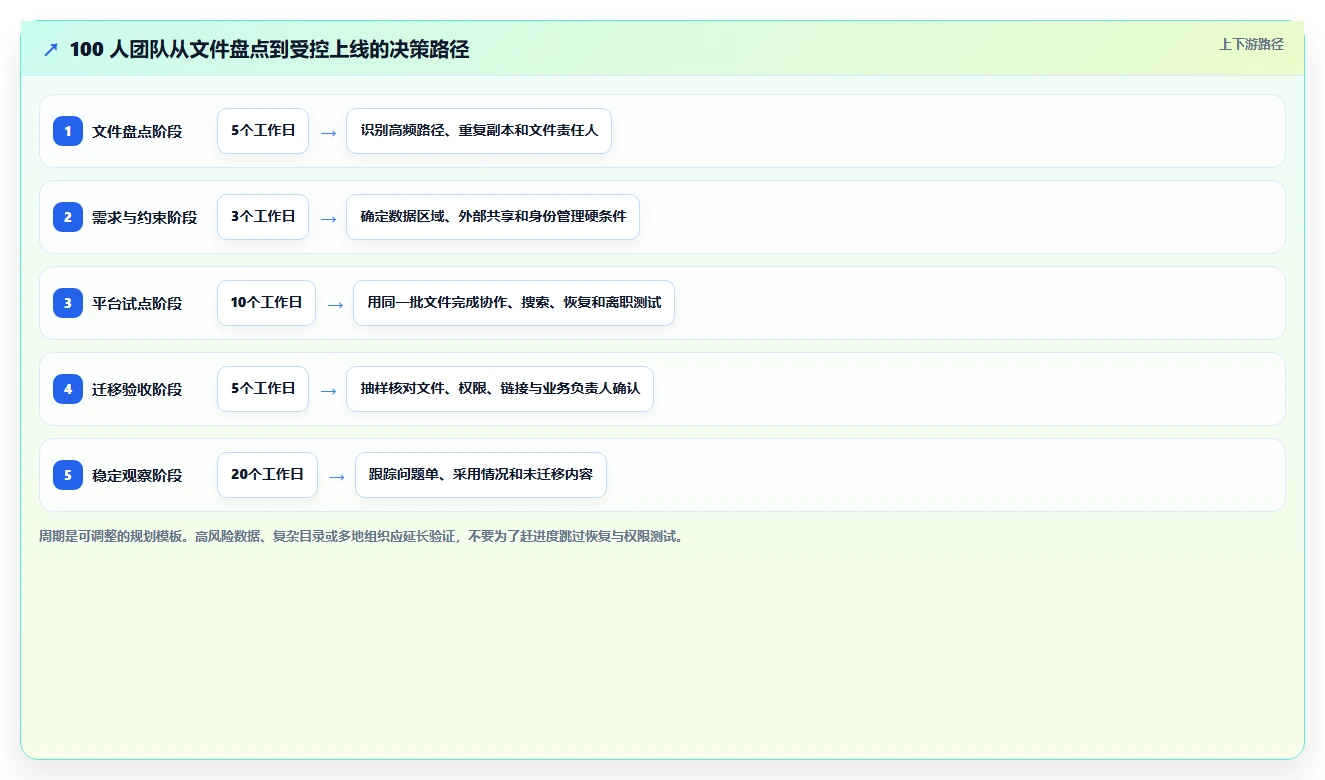
Task: Click the 3个工作日 duration chip
Action: (263, 217)
